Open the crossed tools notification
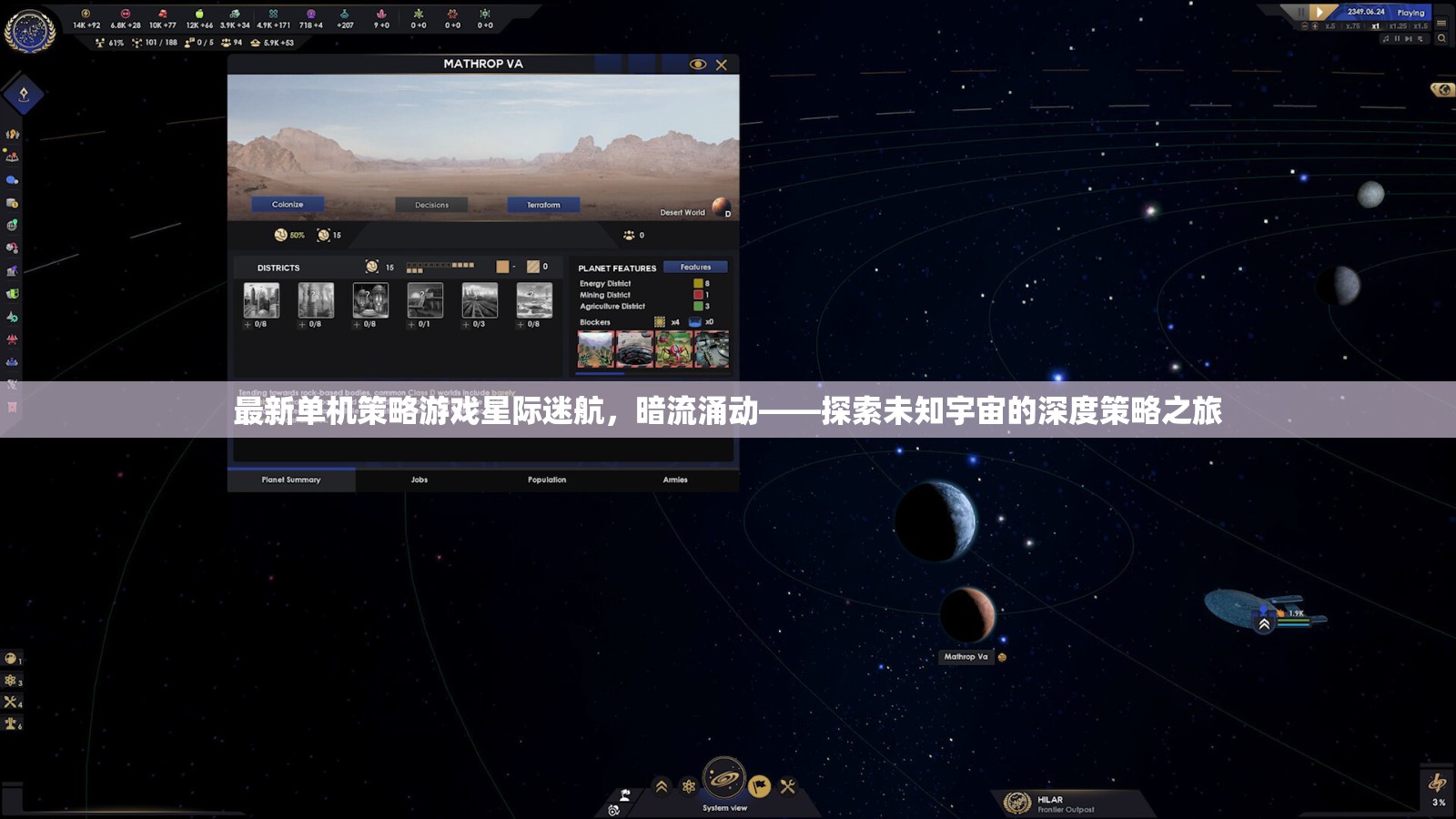Screen dimensions: 1456x819 tap(11, 702)
